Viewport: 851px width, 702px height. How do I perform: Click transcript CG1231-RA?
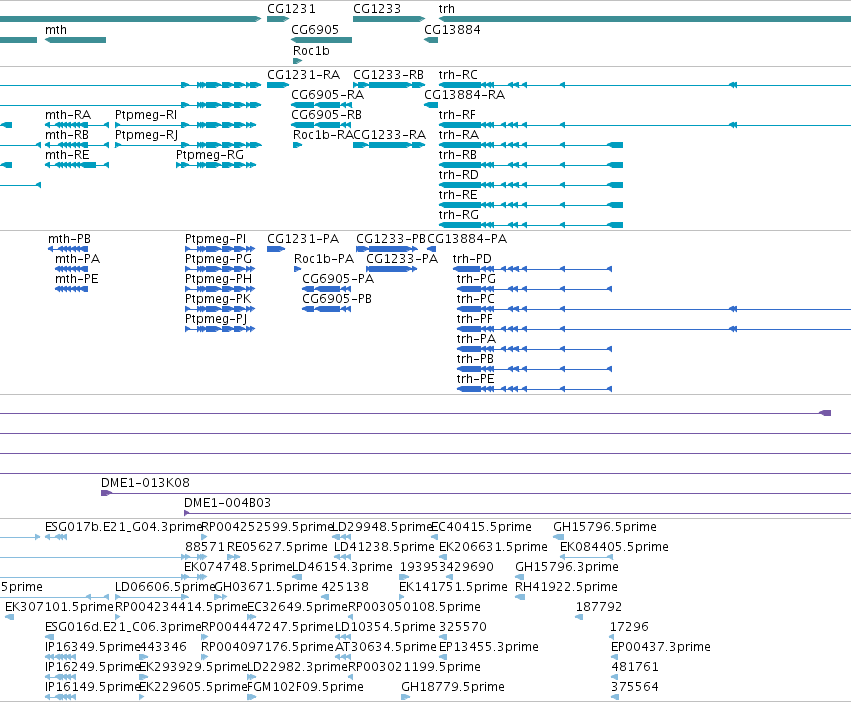pos(278,85)
